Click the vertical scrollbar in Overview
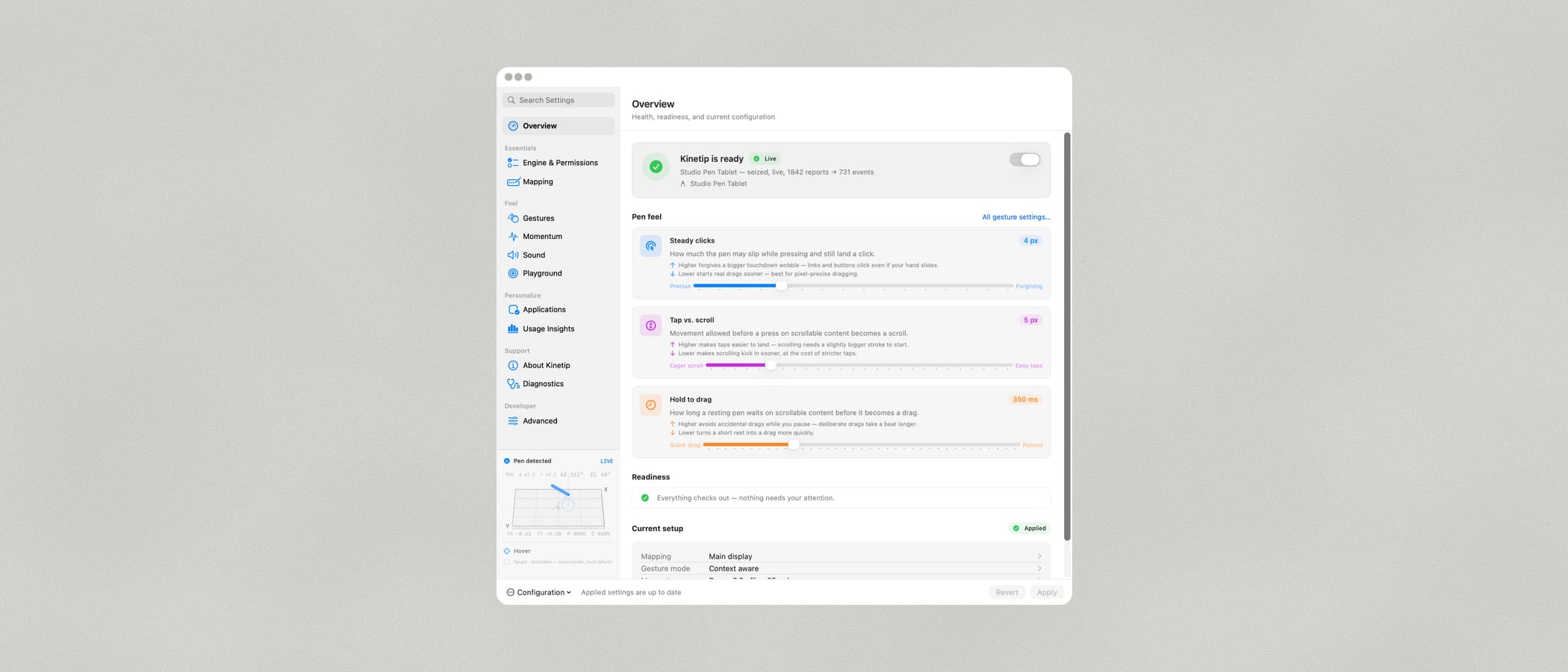Image resolution: width=1568 pixels, height=672 pixels. pos(1067,336)
